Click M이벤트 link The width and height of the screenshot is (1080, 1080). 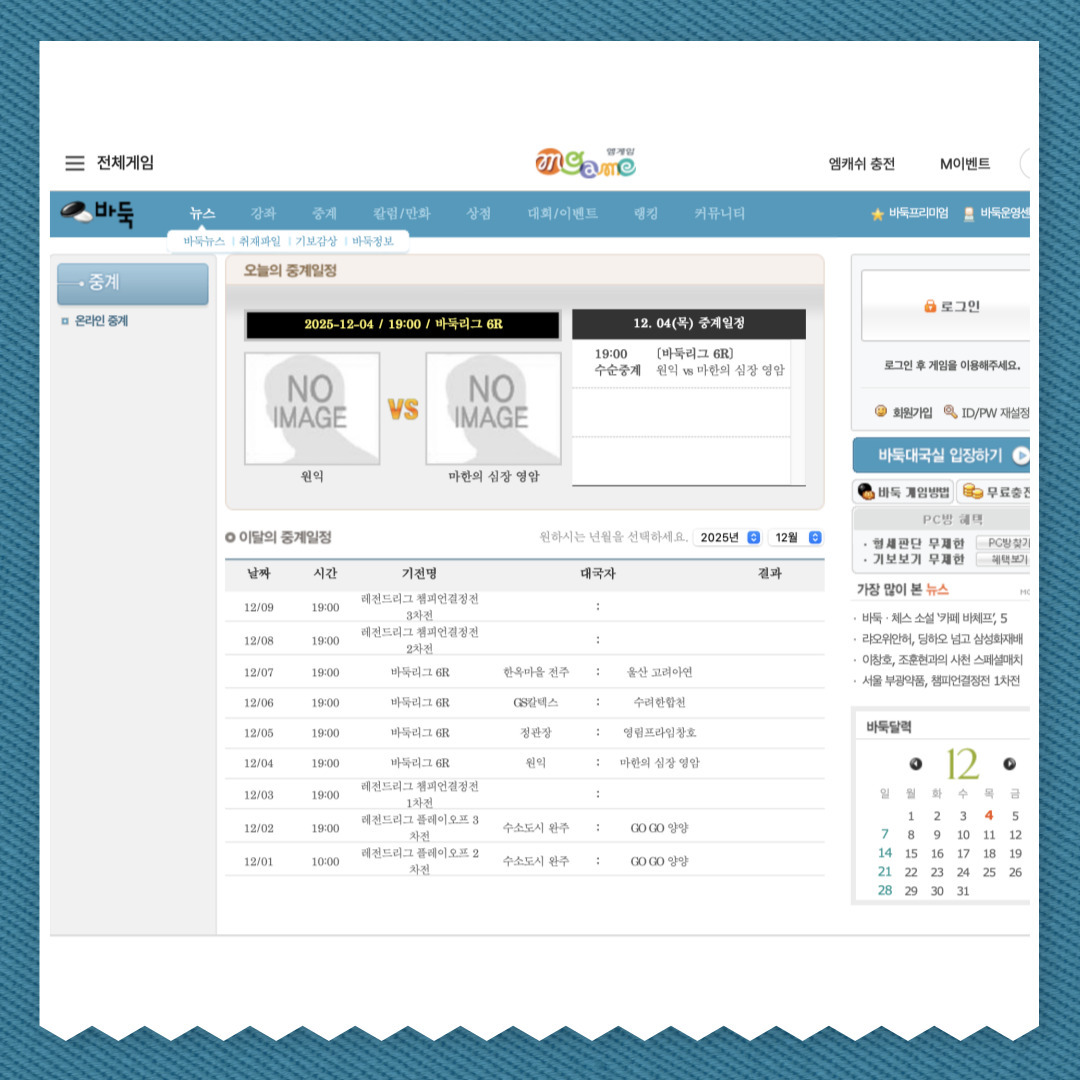(964, 164)
